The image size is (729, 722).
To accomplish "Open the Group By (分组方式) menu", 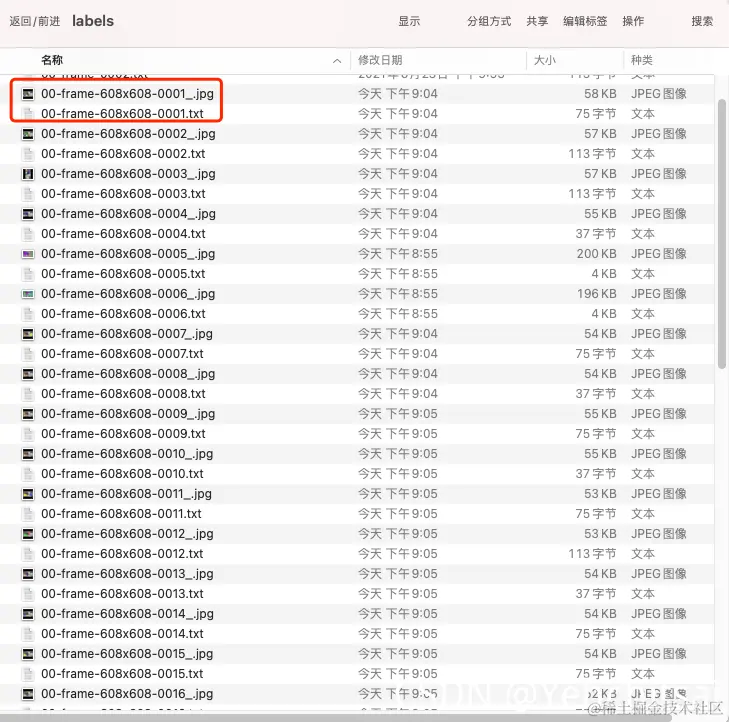I will click(x=489, y=21).
